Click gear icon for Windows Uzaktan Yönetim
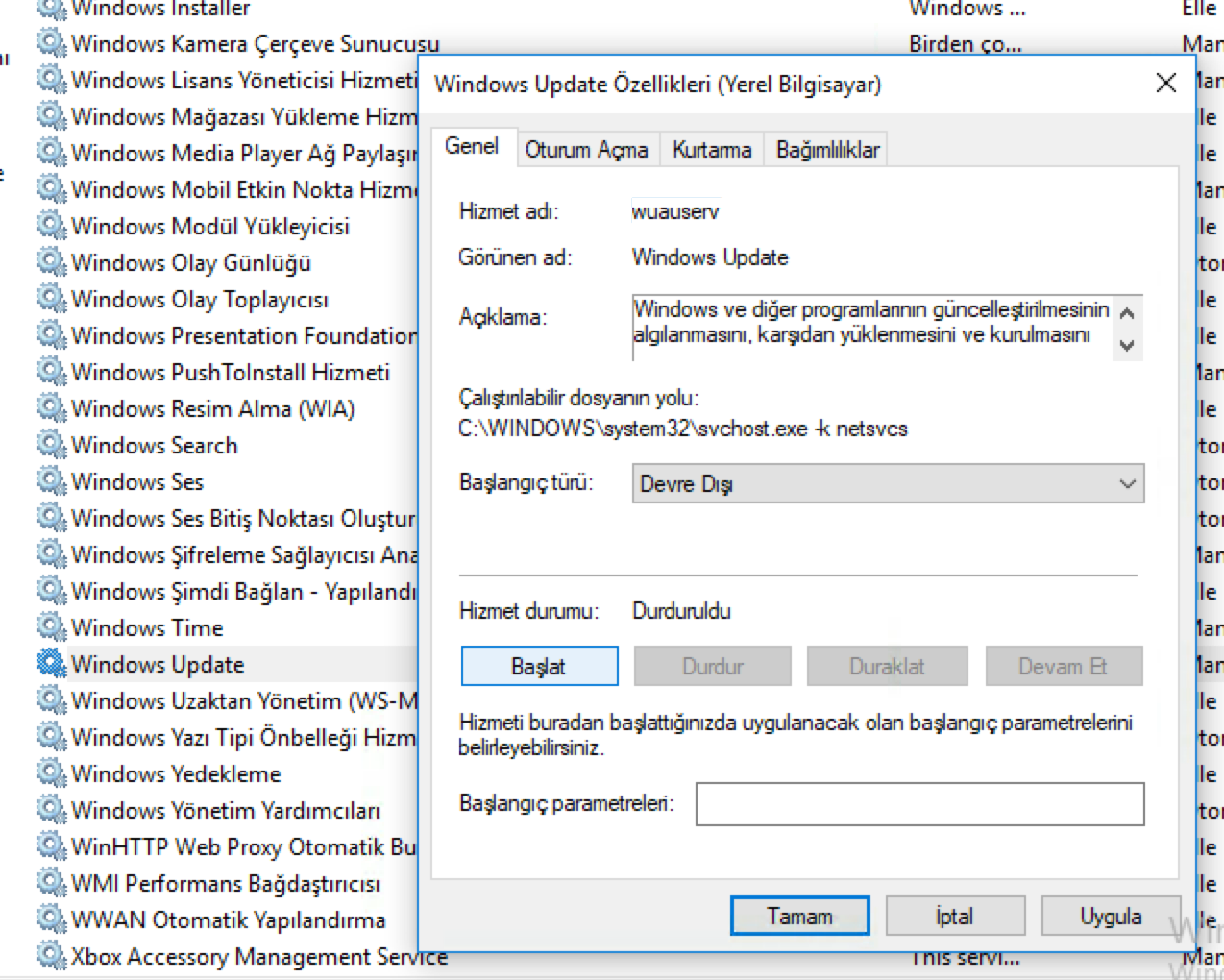 pyautogui.click(x=51, y=700)
